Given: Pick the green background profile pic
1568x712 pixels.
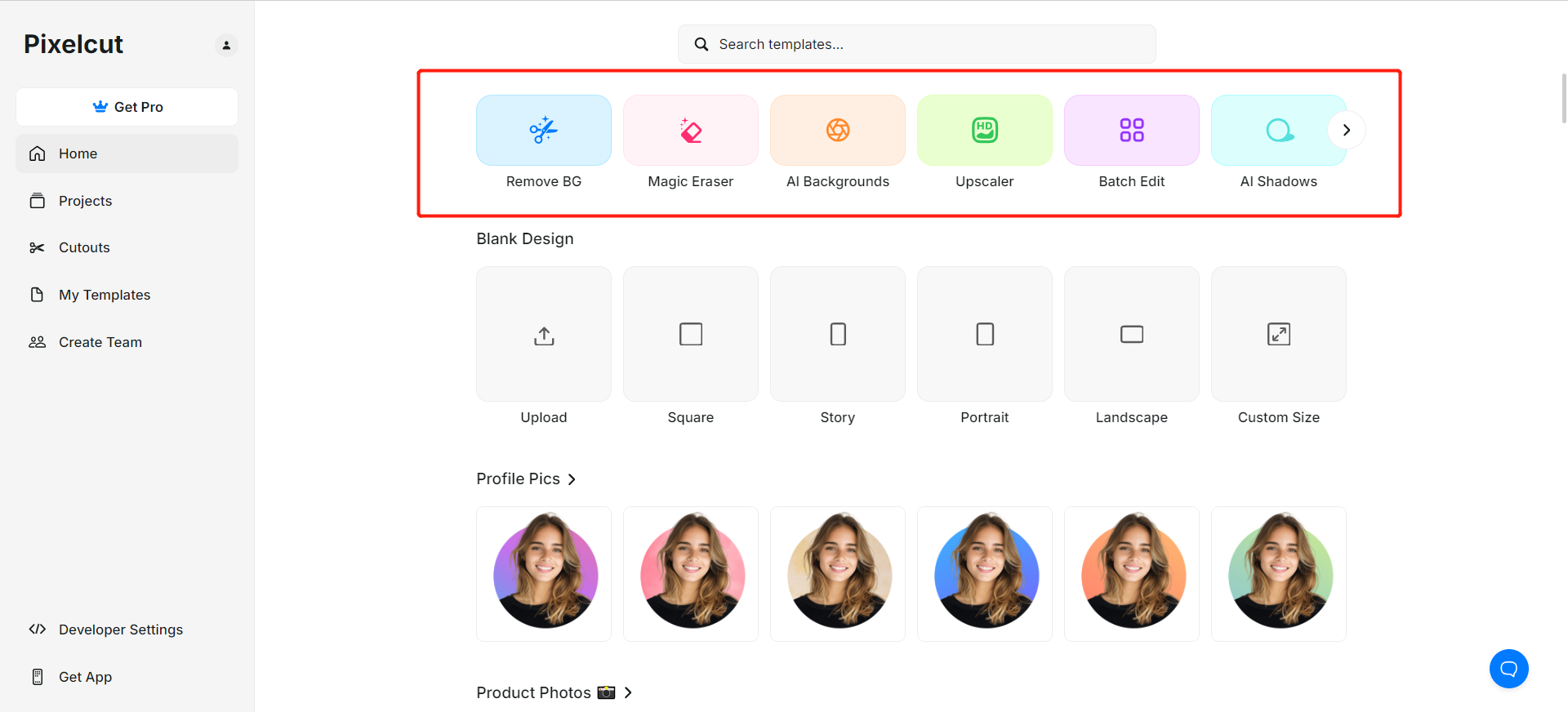Looking at the screenshot, I should tap(1279, 574).
